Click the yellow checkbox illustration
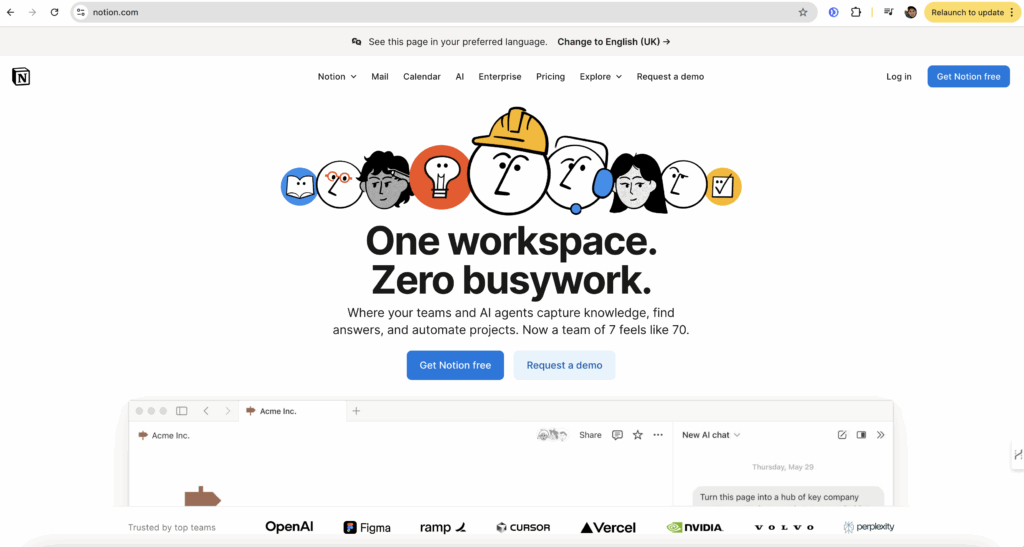1024x547 pixels. click(723, 187)
